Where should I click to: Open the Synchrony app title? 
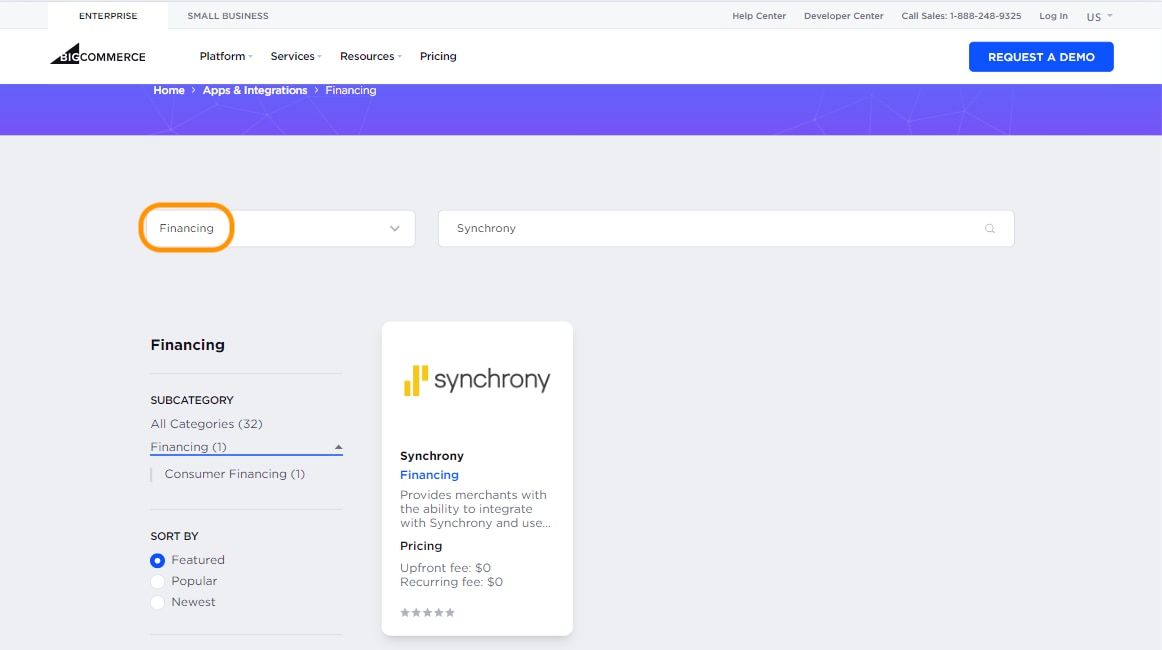[x=432, y=456]
